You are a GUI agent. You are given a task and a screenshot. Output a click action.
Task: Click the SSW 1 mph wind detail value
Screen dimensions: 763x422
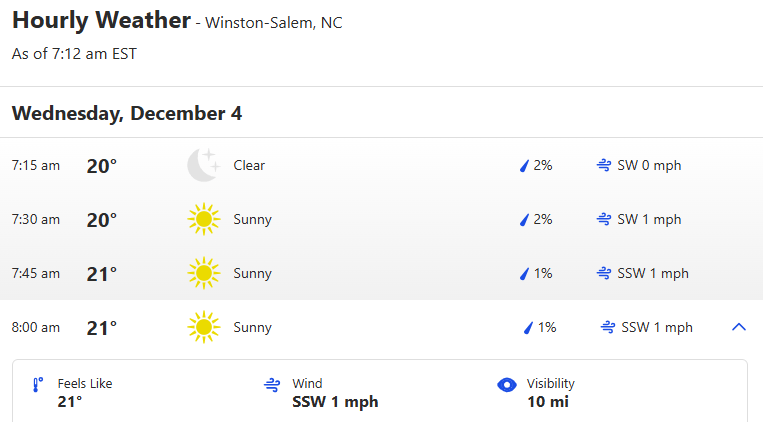[335, 402]
